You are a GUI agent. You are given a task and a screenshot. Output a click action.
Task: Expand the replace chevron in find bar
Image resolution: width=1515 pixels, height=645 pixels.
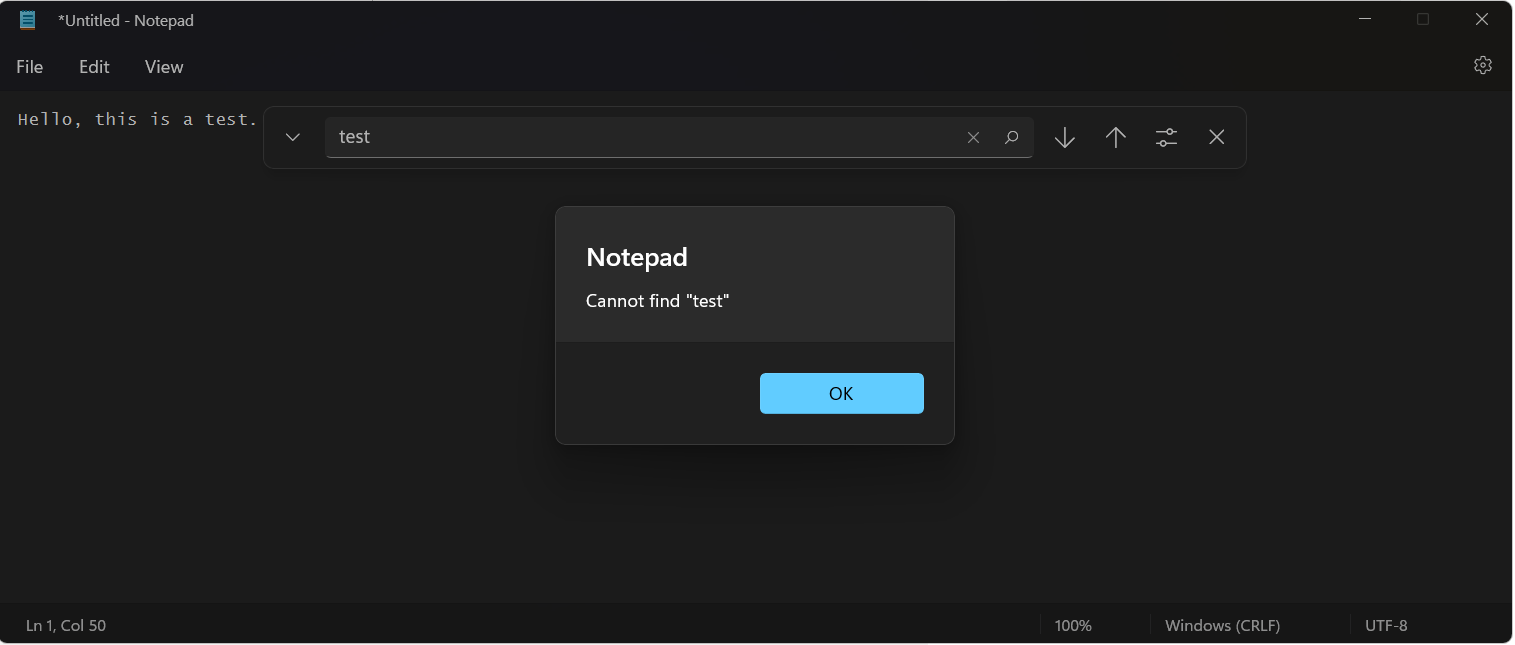tap(293, 137)
